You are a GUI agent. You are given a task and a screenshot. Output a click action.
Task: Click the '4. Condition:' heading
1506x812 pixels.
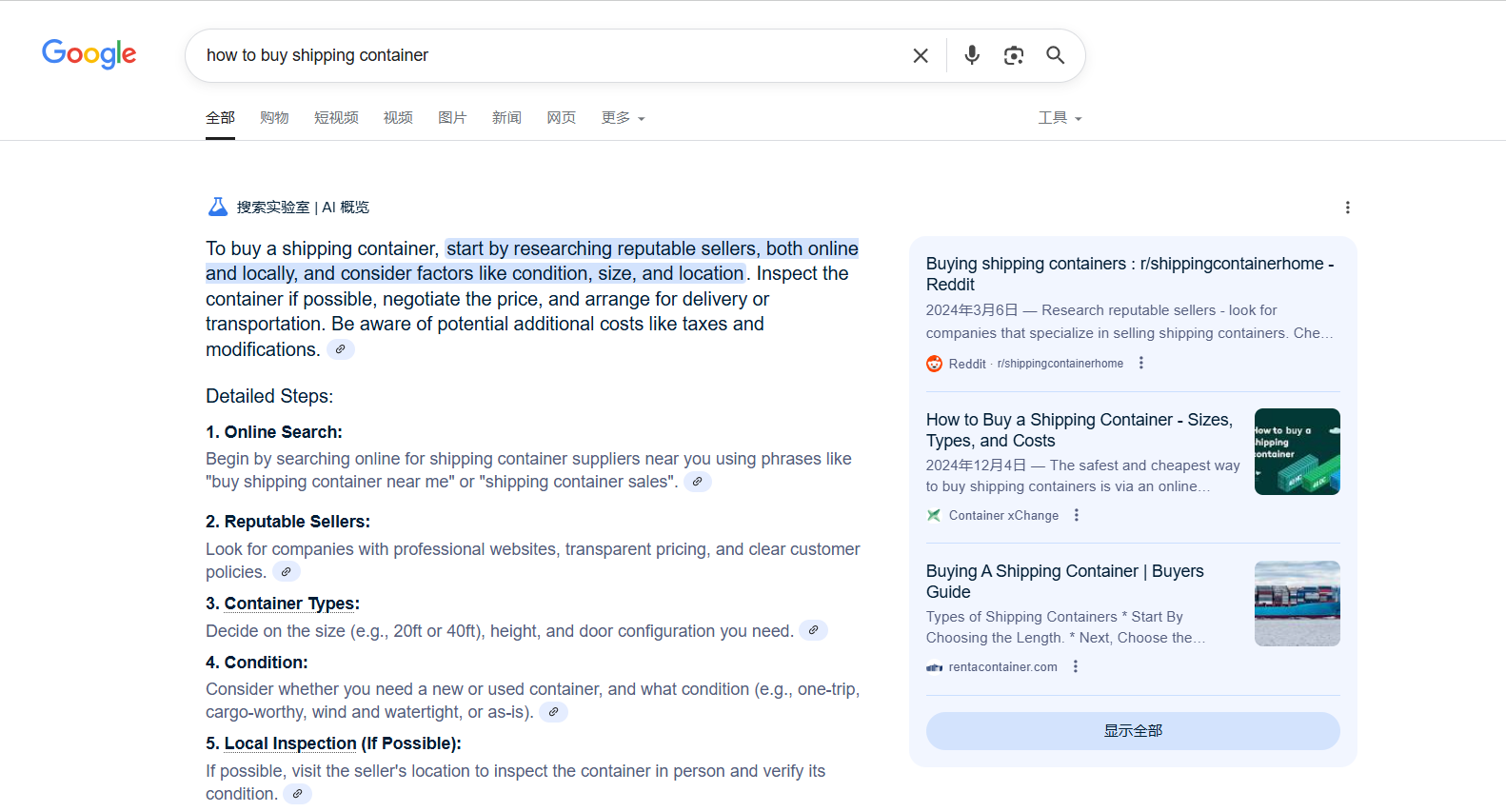pyautogui.click(x=257, y=663)
